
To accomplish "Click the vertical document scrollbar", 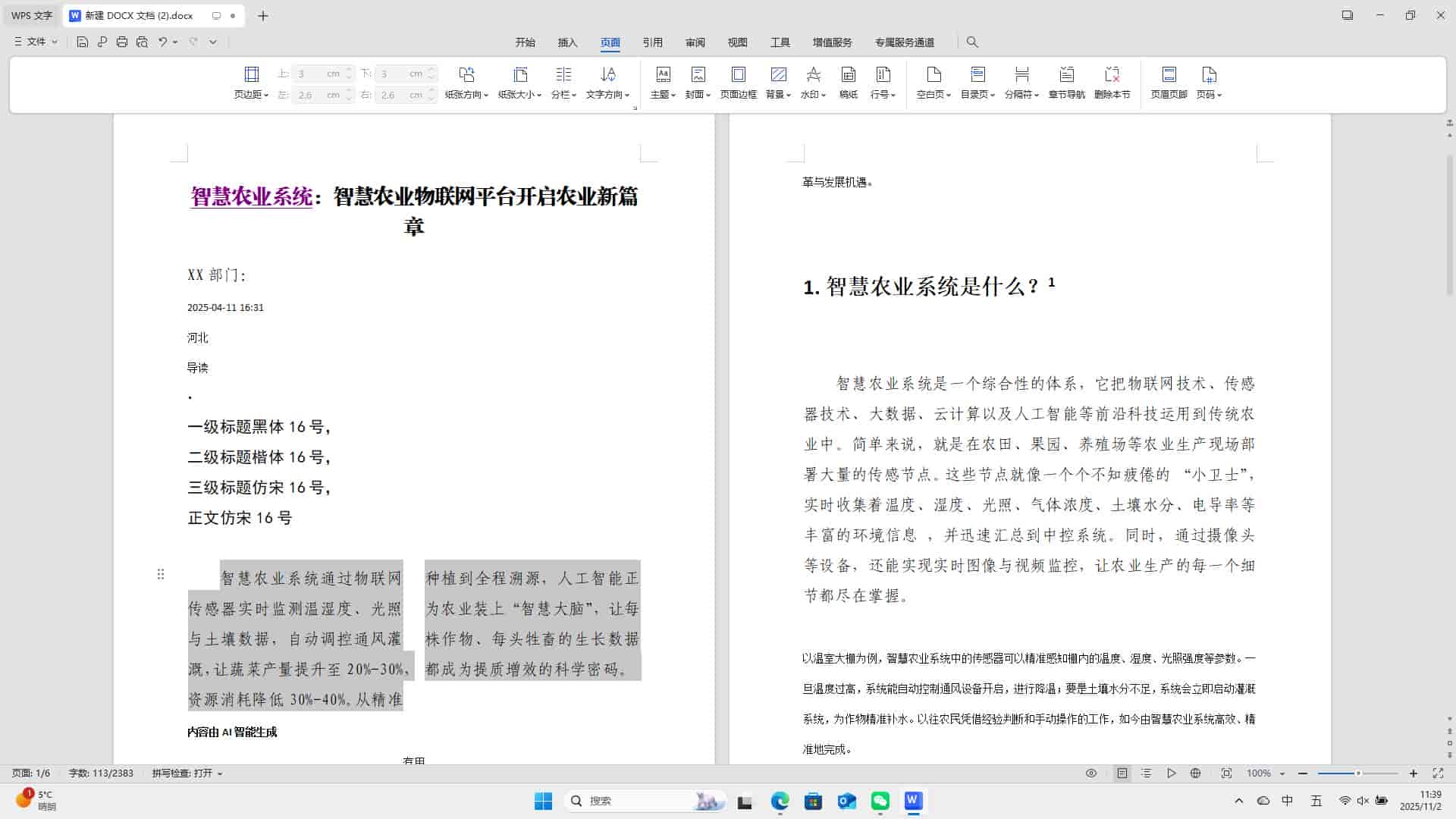I will pyautogui.click(x=1450, y=224).
